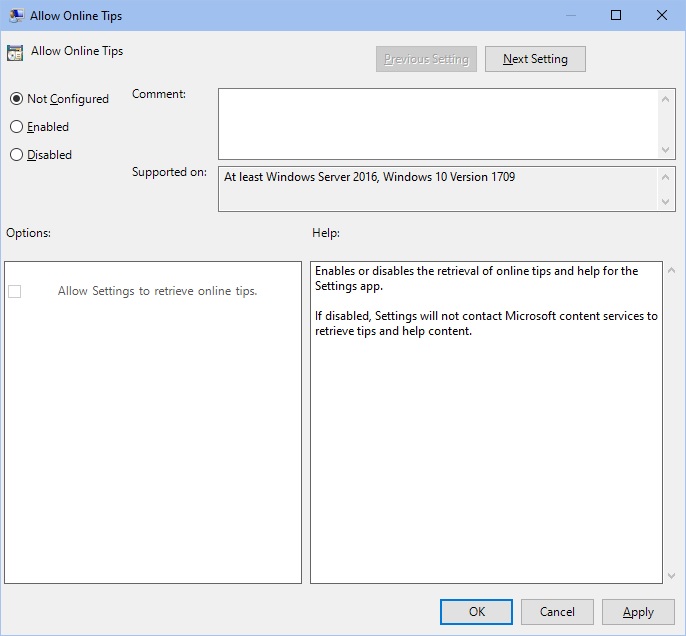
Task: Tick Allow Settings to retrieve online tips checkbox
Action: pyautogui.click(x=14, y=291)
